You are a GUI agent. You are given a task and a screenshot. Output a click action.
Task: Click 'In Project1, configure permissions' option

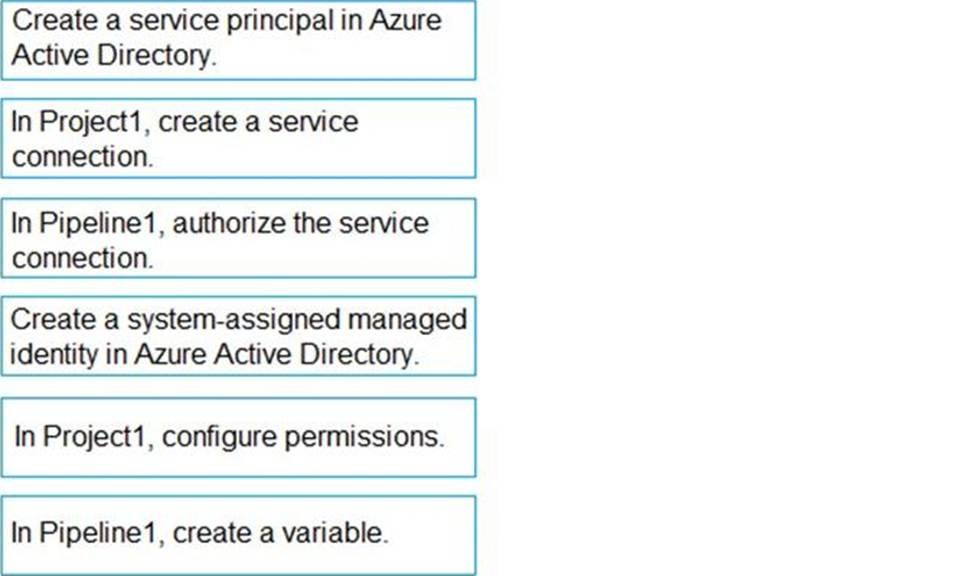click(x=238, y=437)
